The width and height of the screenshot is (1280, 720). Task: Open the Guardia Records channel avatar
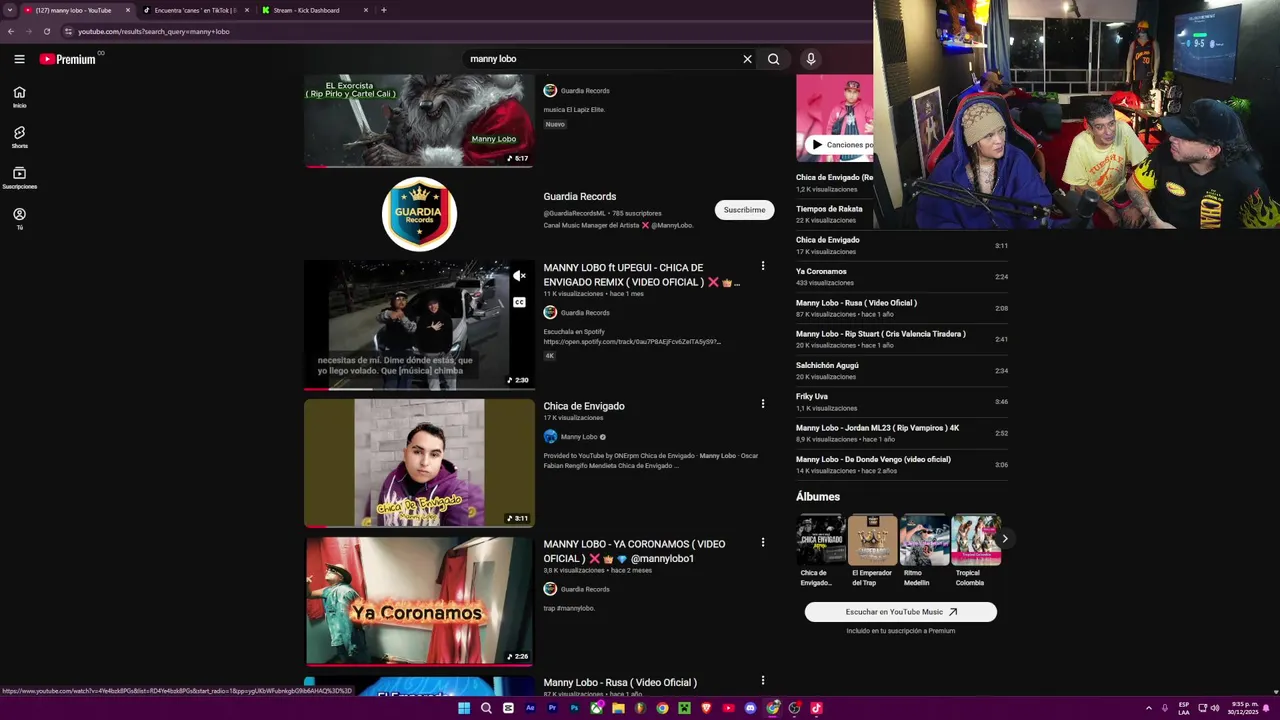[x=419, y=213]
